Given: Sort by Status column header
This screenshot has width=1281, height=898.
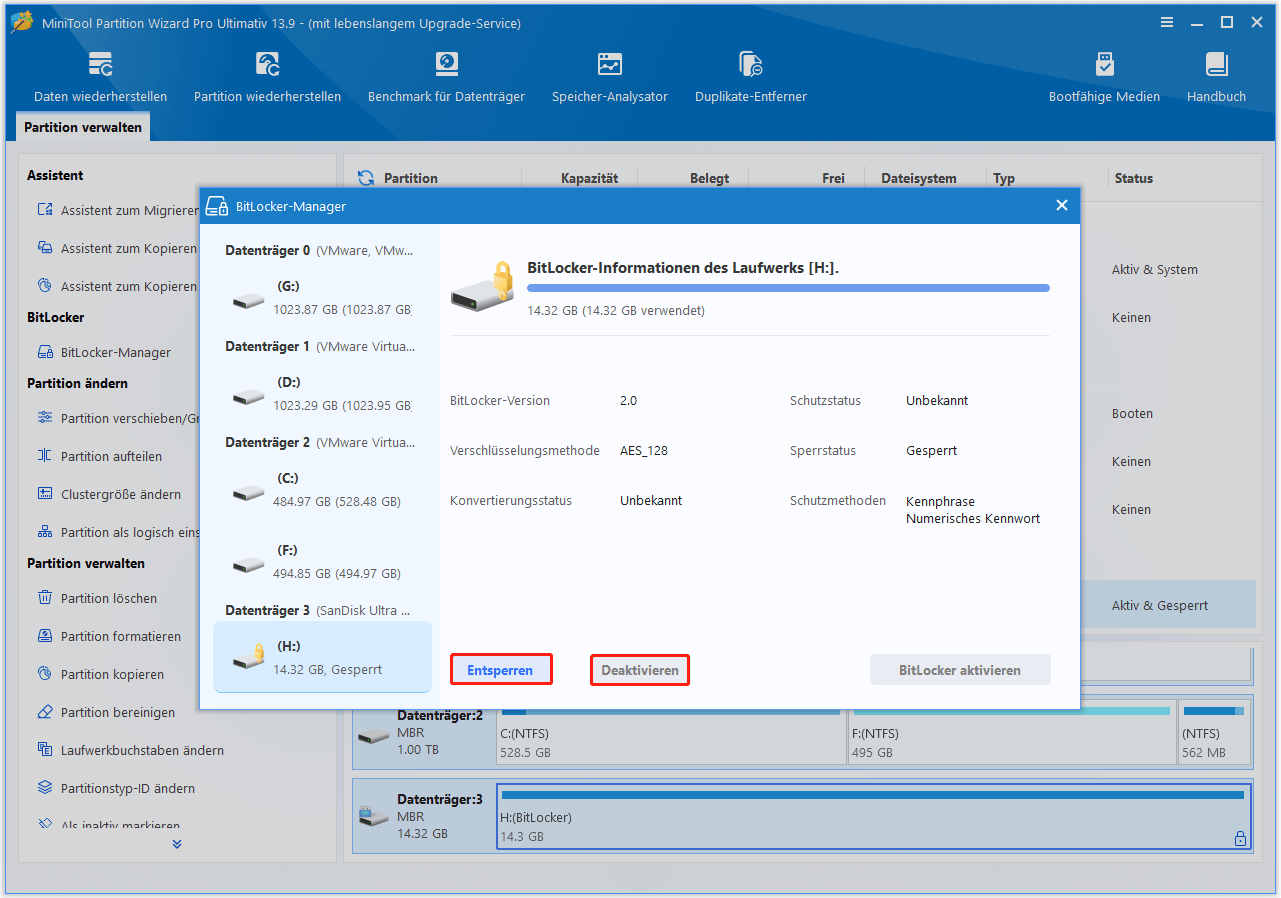Looking at the screenshot, I should click(x=1134, y=178).
